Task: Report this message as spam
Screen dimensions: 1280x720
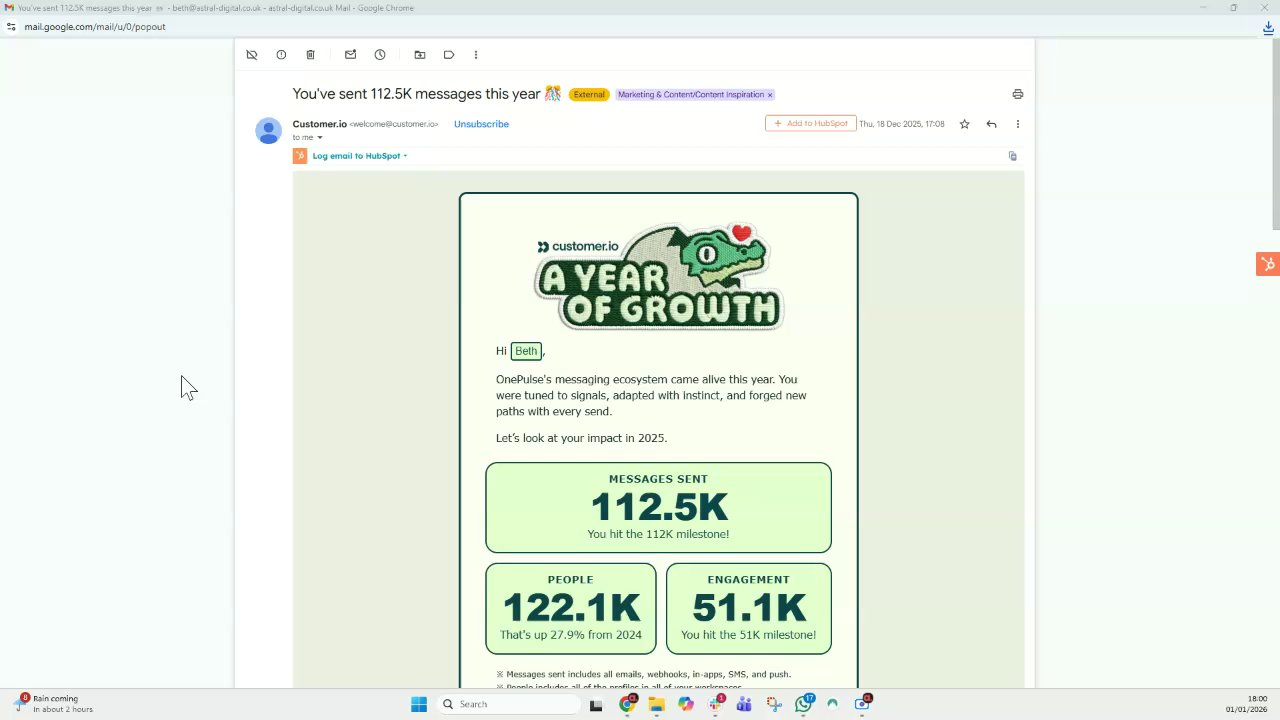Action: click(281, 55)
